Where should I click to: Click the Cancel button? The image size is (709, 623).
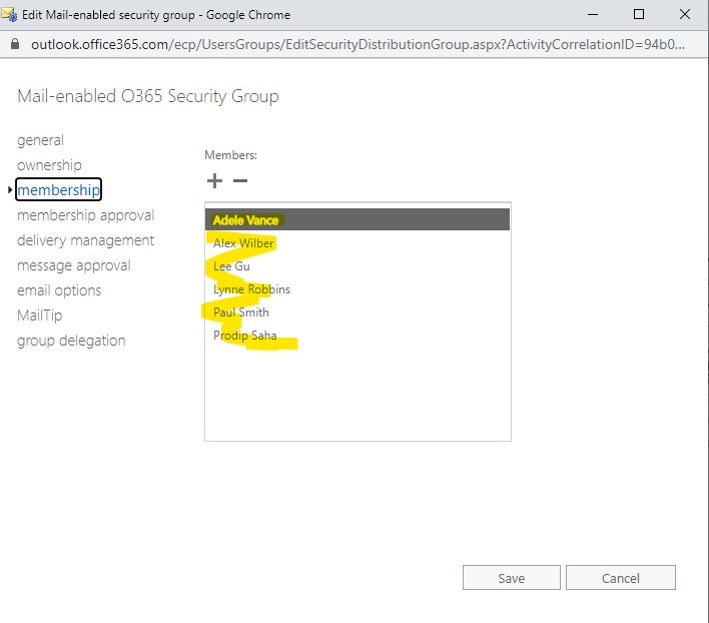click(x=621, y=578)
